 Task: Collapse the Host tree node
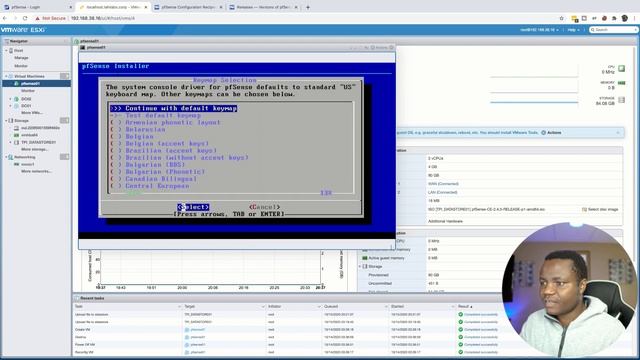6,51
